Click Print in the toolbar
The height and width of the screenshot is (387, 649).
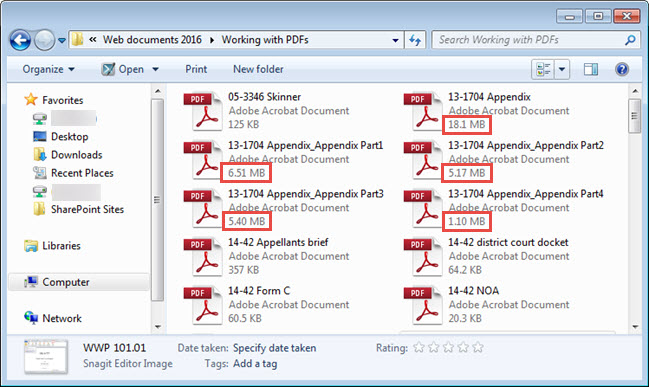pyautogui.click(x=196, y=69)
